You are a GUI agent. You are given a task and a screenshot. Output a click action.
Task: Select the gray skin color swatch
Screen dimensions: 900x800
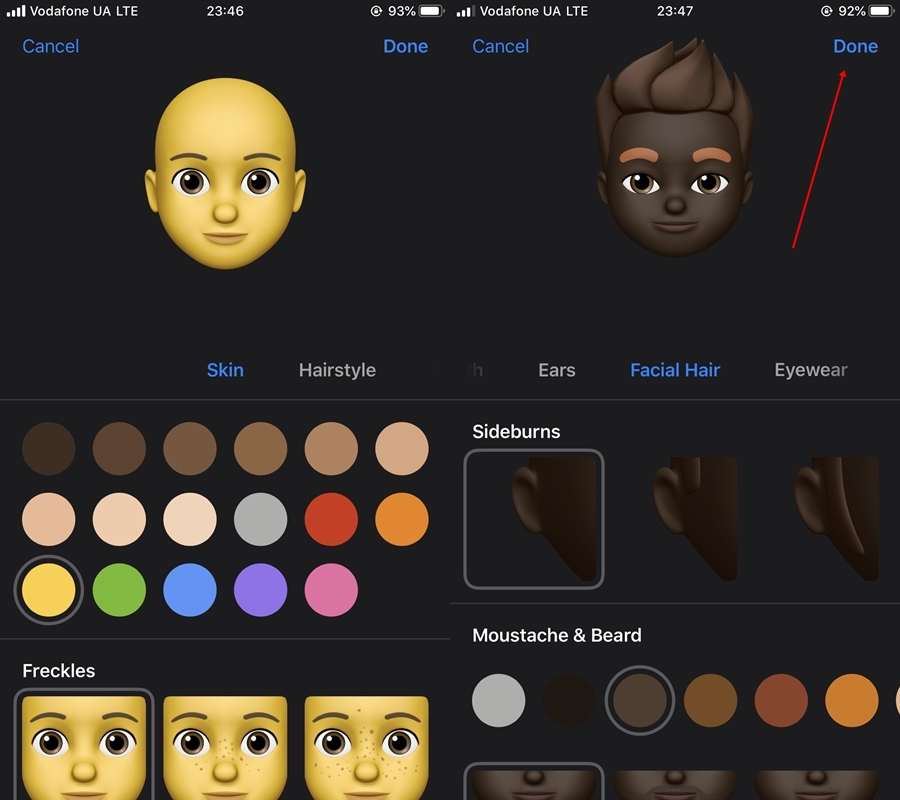tap(261, 519)
